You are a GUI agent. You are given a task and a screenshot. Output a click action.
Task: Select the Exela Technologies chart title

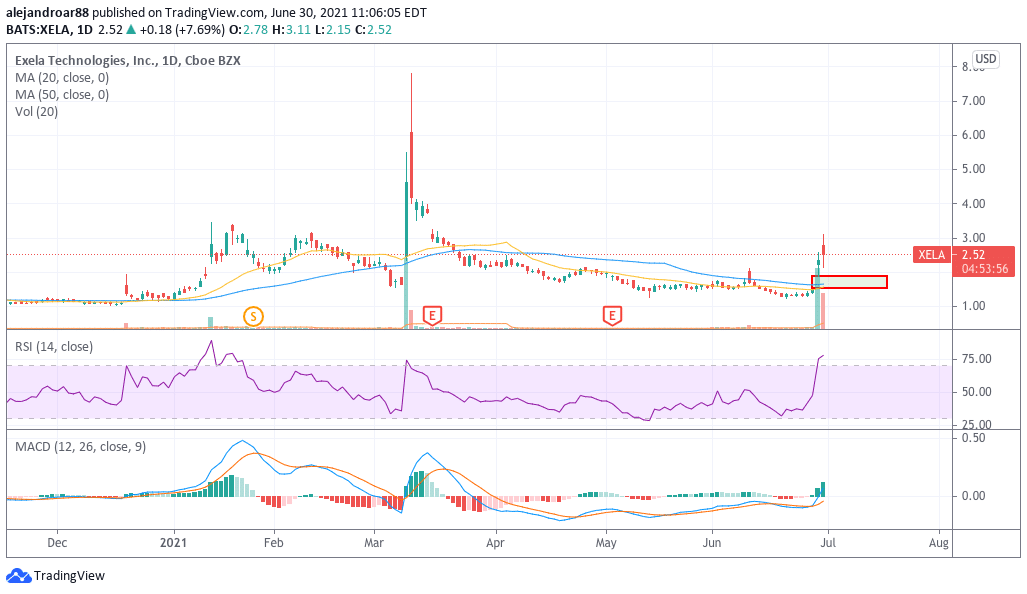click(x=128, y=60)
